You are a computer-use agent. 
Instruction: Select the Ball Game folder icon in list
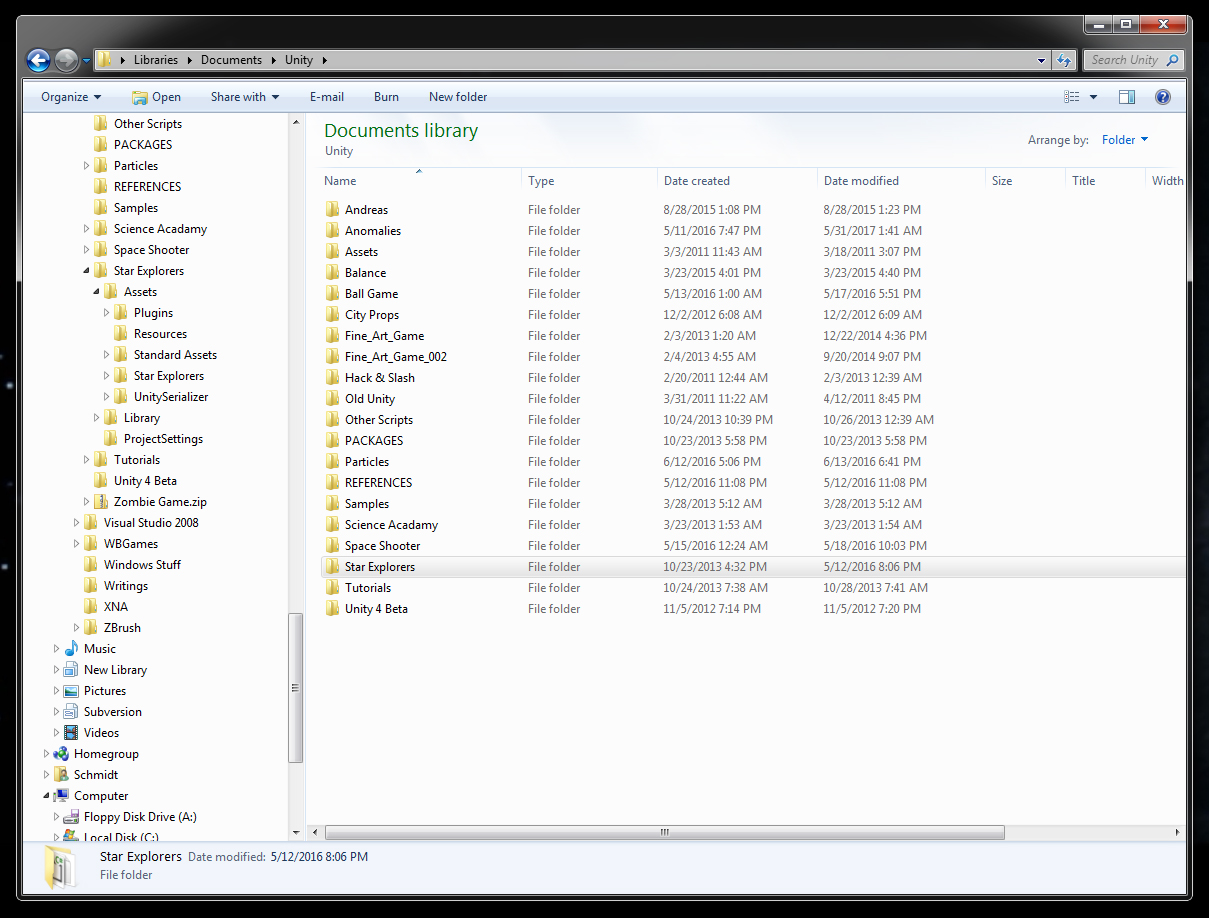332,294
